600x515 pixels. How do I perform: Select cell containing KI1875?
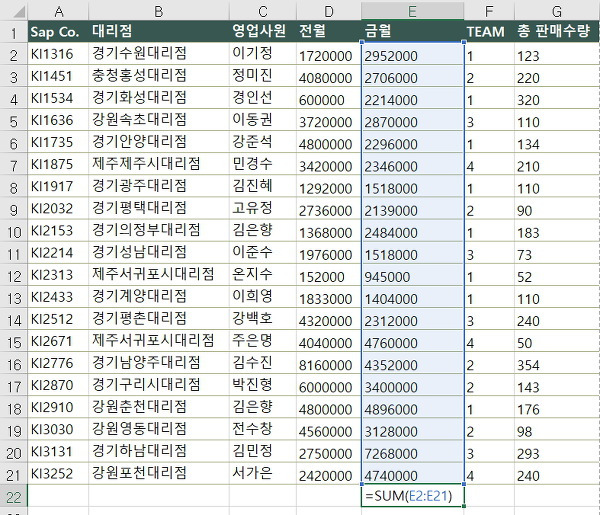[x=58, y=165]
